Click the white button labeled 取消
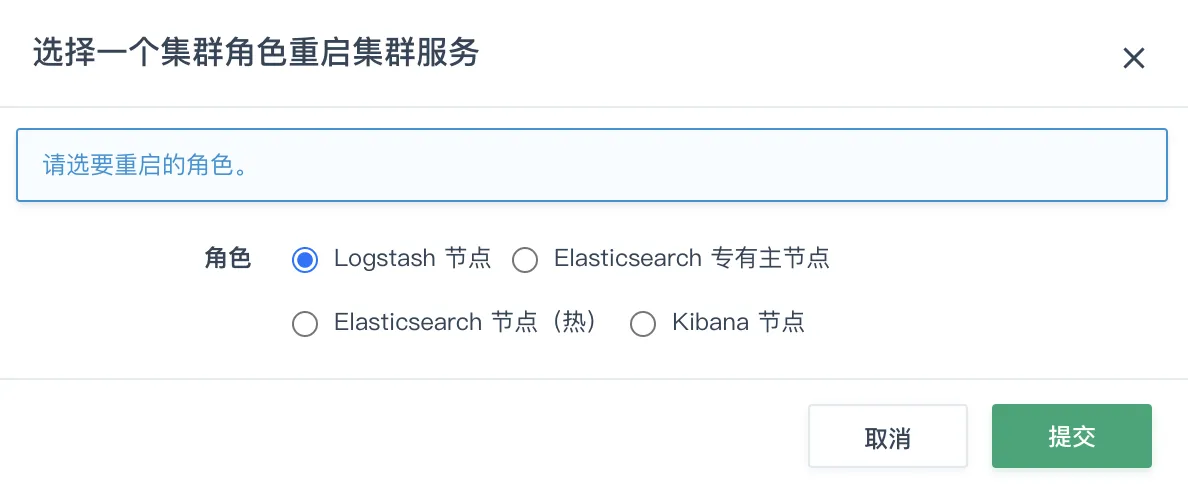Image resolution: width=1188 pixels, height=486 pixels. (x=887, y=436)
